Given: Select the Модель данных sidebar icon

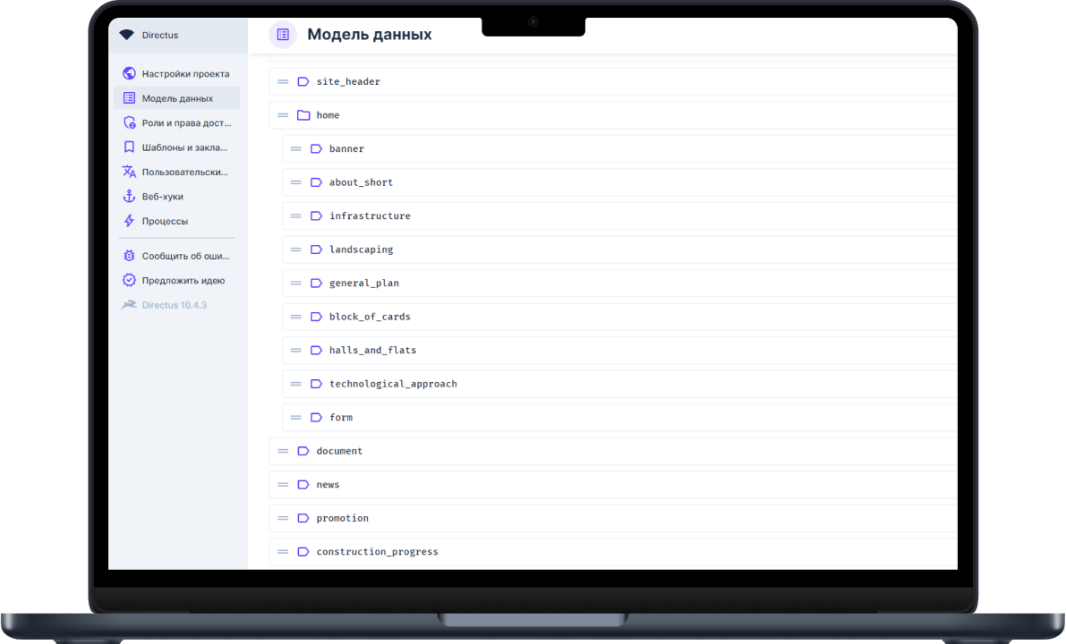Looking at the screenshot, I should coord(129,98).
